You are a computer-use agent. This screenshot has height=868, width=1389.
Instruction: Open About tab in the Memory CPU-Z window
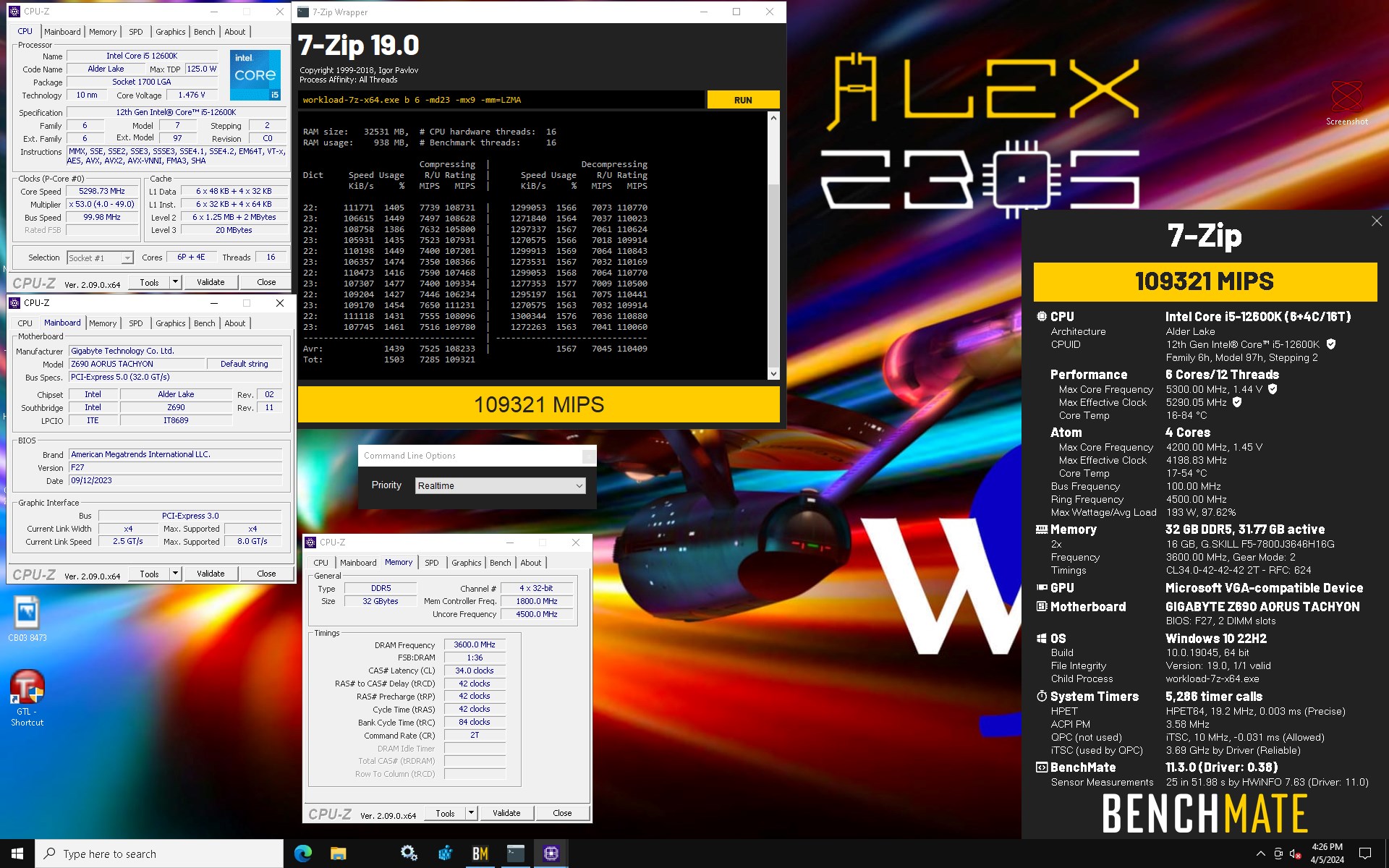(x=531, y=563)
